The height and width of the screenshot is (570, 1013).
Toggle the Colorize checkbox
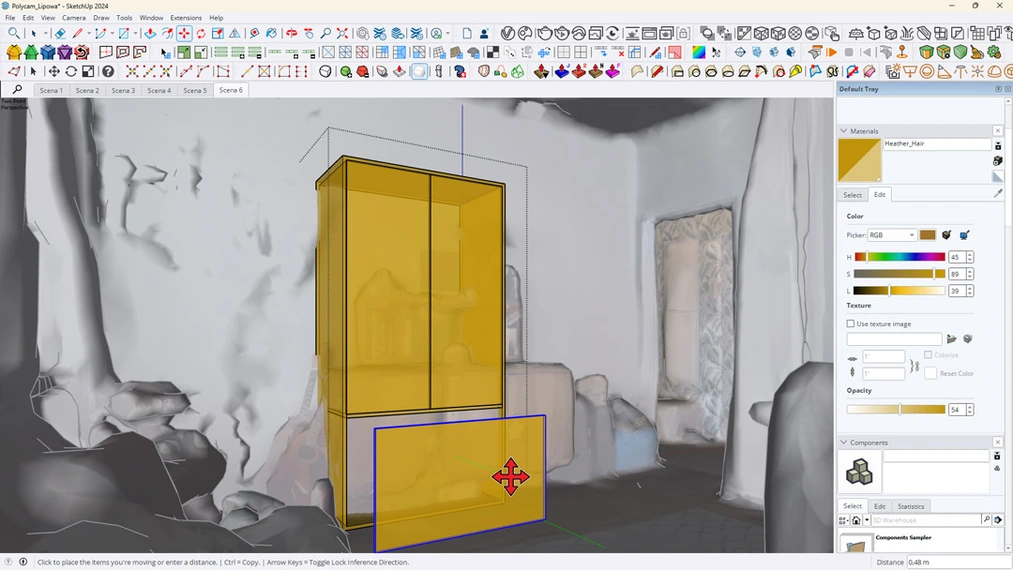928,355
